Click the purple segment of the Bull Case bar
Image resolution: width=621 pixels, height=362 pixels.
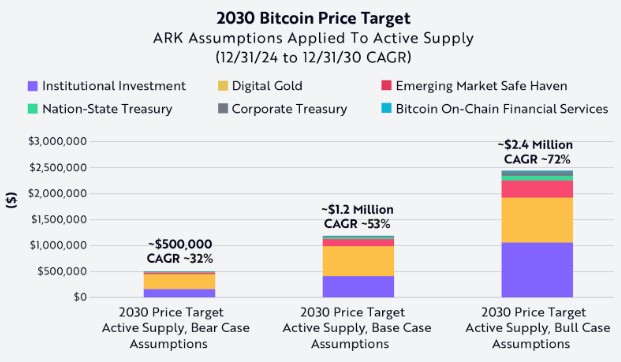coord(537,270)
